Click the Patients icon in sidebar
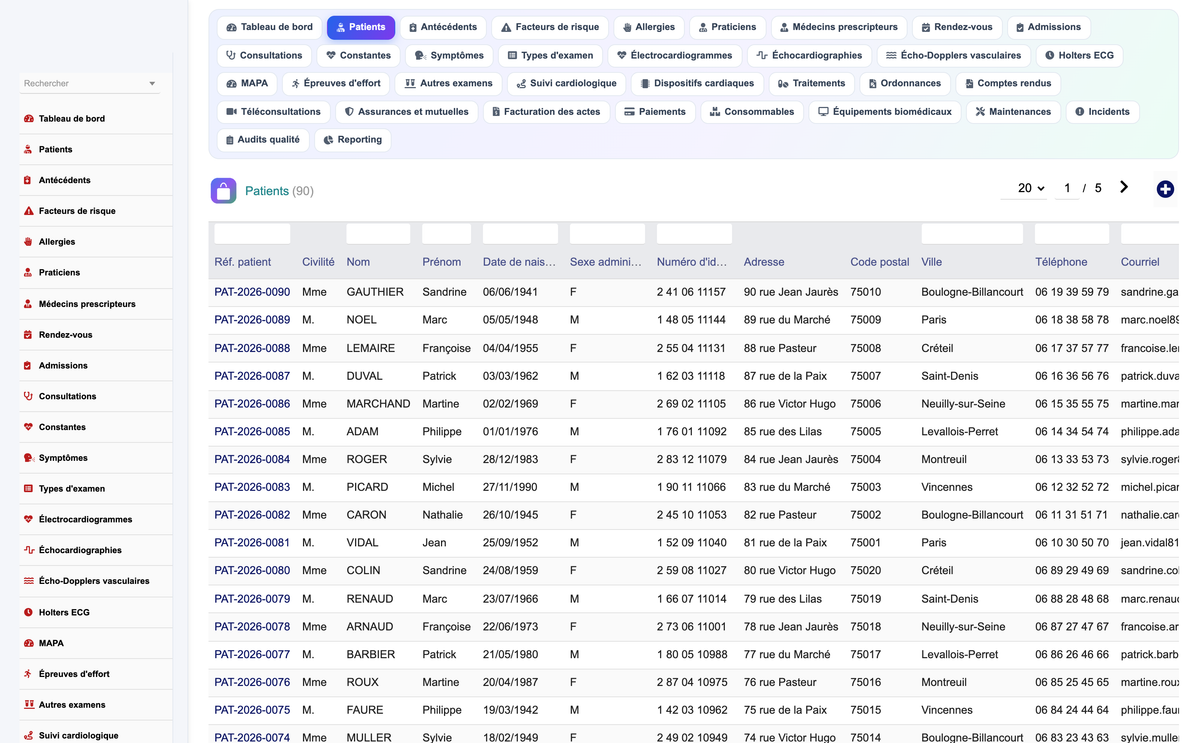This screenshot has height=743, width=1200. (x=28, y=150)
